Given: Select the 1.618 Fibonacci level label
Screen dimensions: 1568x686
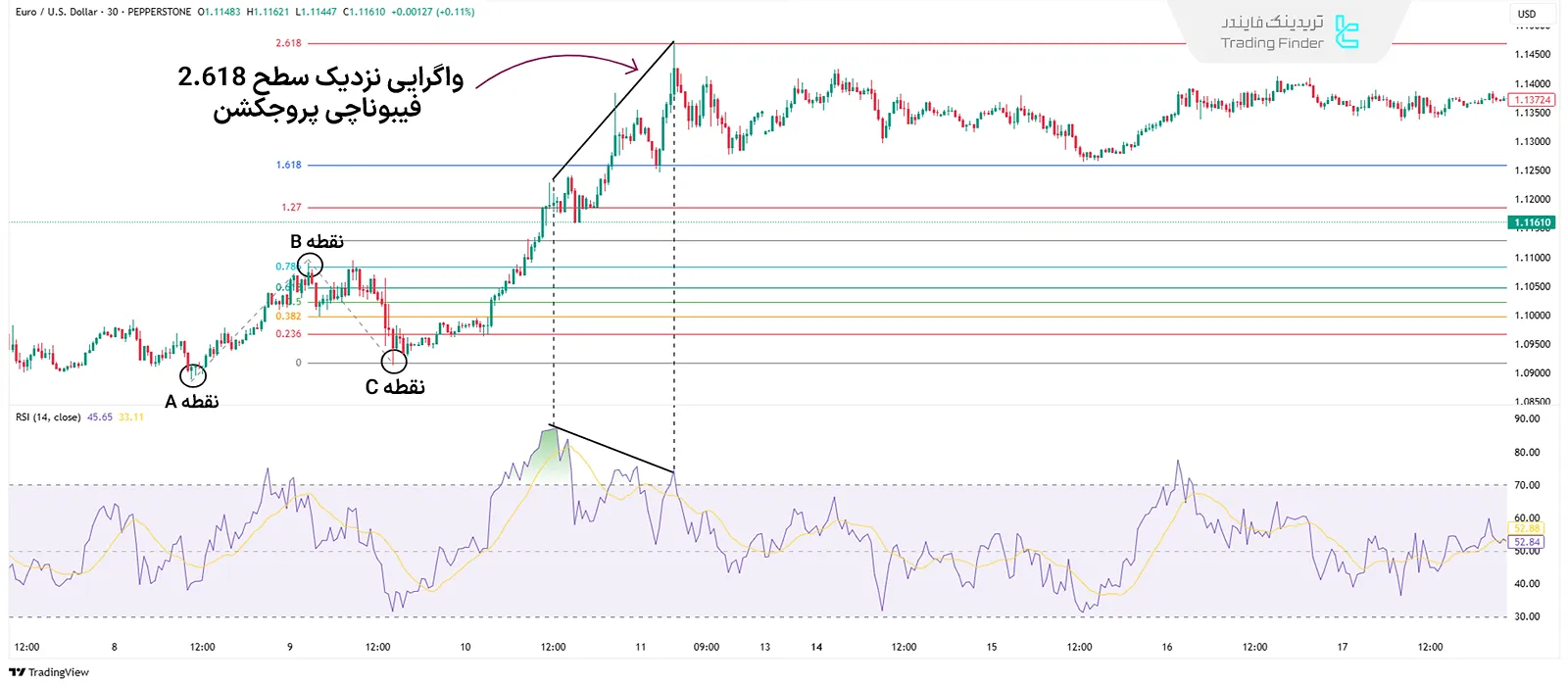Looking at the screenshot, I should [288, 165].
